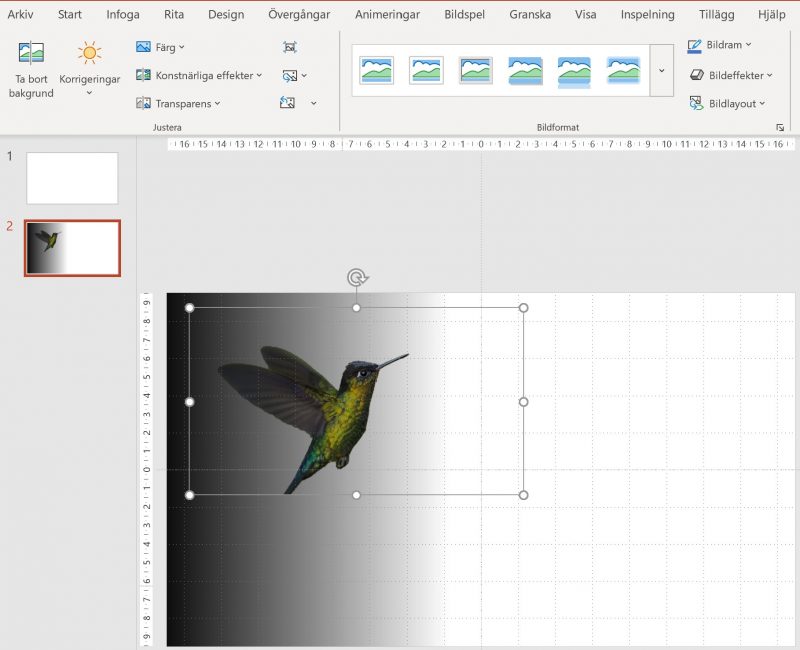Viewport: 800px width, 650px height.
Task: Open reset picture dropdown arrow
Action: point(314,104)
